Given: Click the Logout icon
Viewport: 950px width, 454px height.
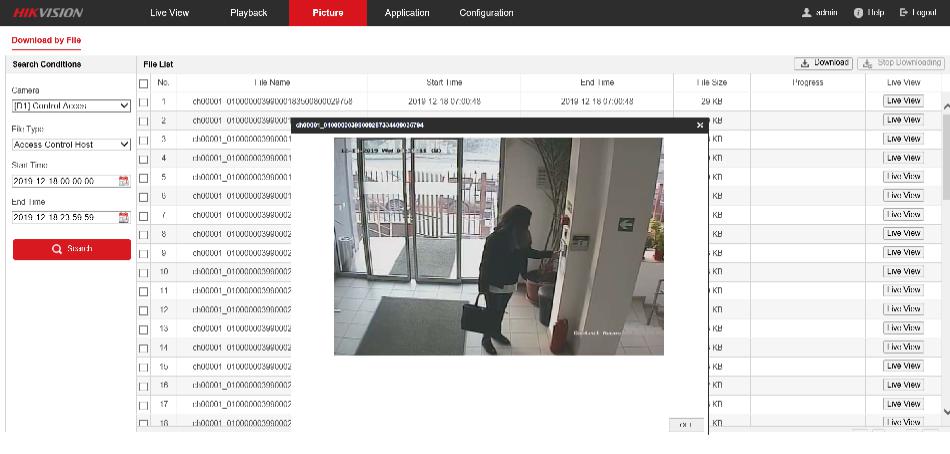Looking at the screenshot, I should click(904, 13).
